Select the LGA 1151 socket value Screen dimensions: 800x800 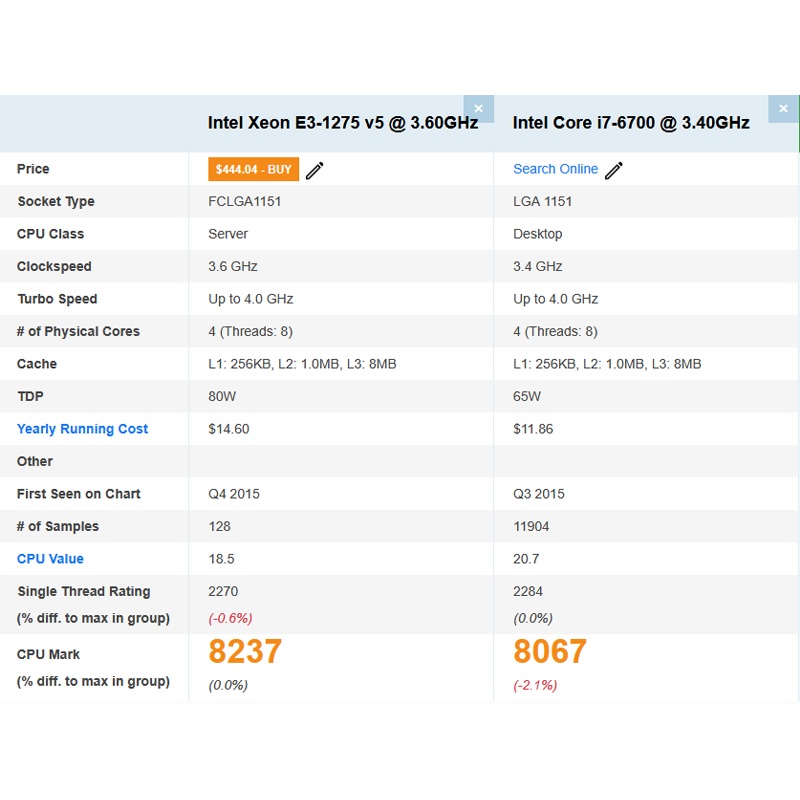pyautogui.click(x=542, y=202)
